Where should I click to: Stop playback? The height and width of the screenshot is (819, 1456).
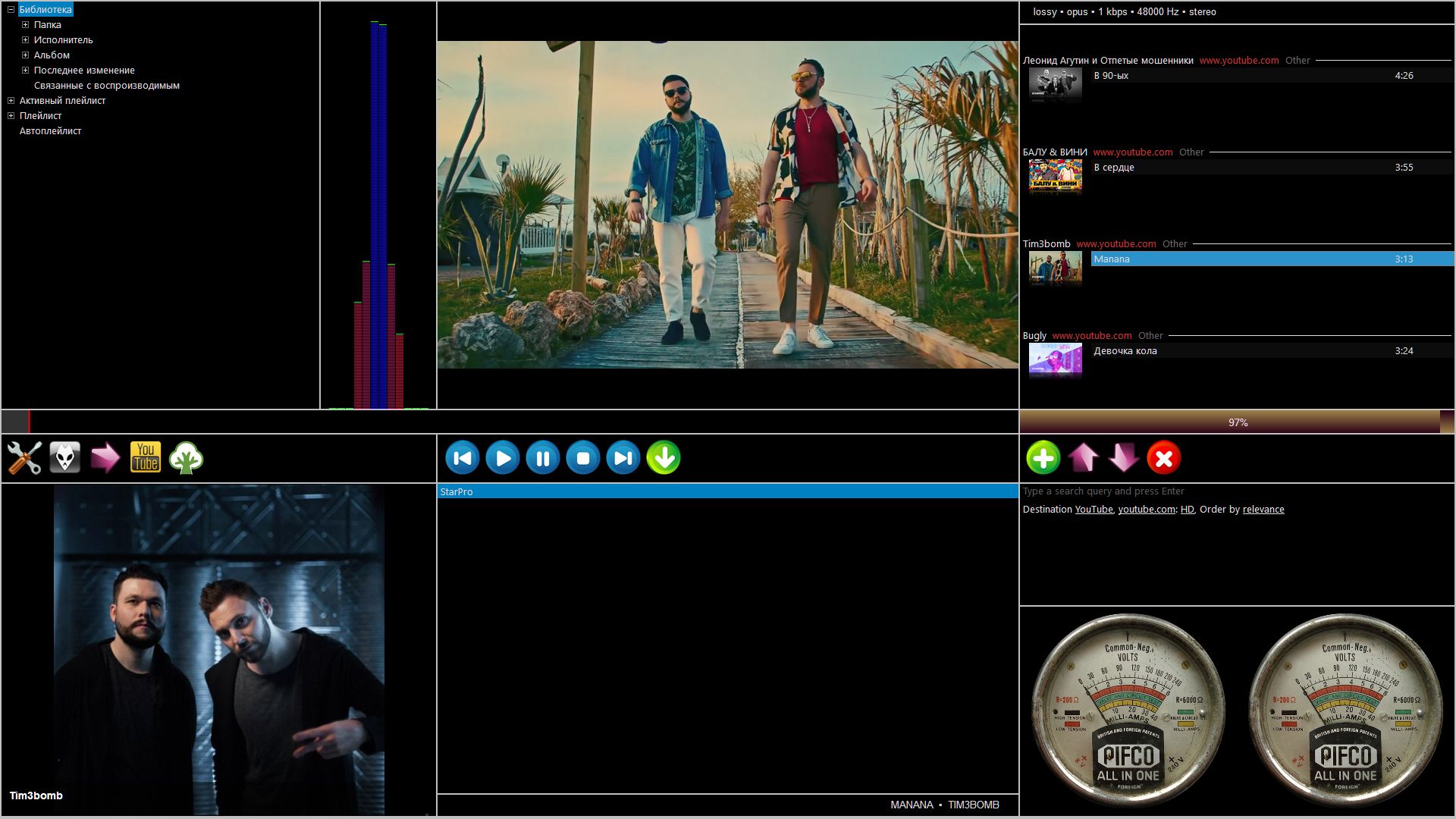[x=583, y=458]
